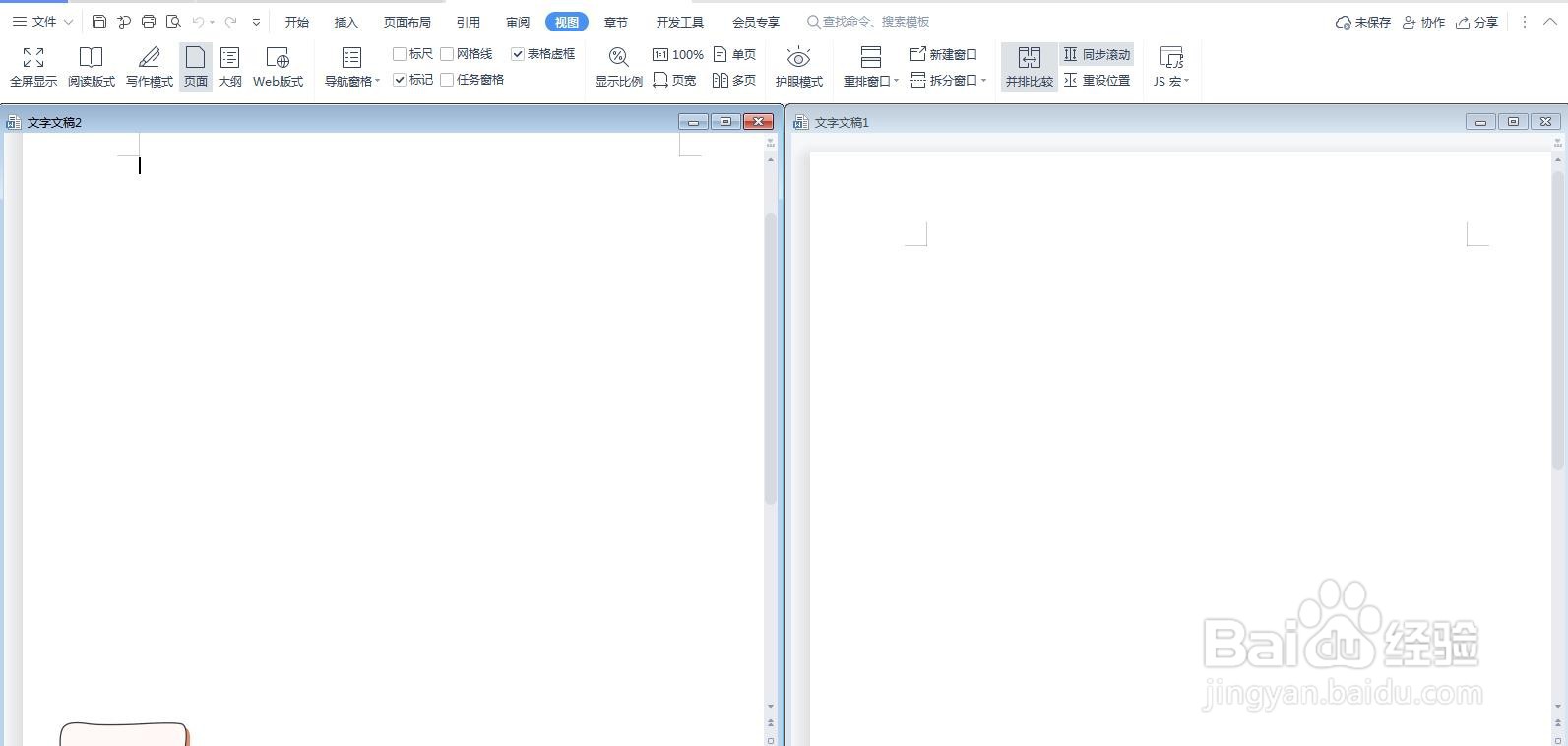Toggle 并排比较 side-by-side compare
Viewport: 1568px width, 746px height.
click(1030, 67)
